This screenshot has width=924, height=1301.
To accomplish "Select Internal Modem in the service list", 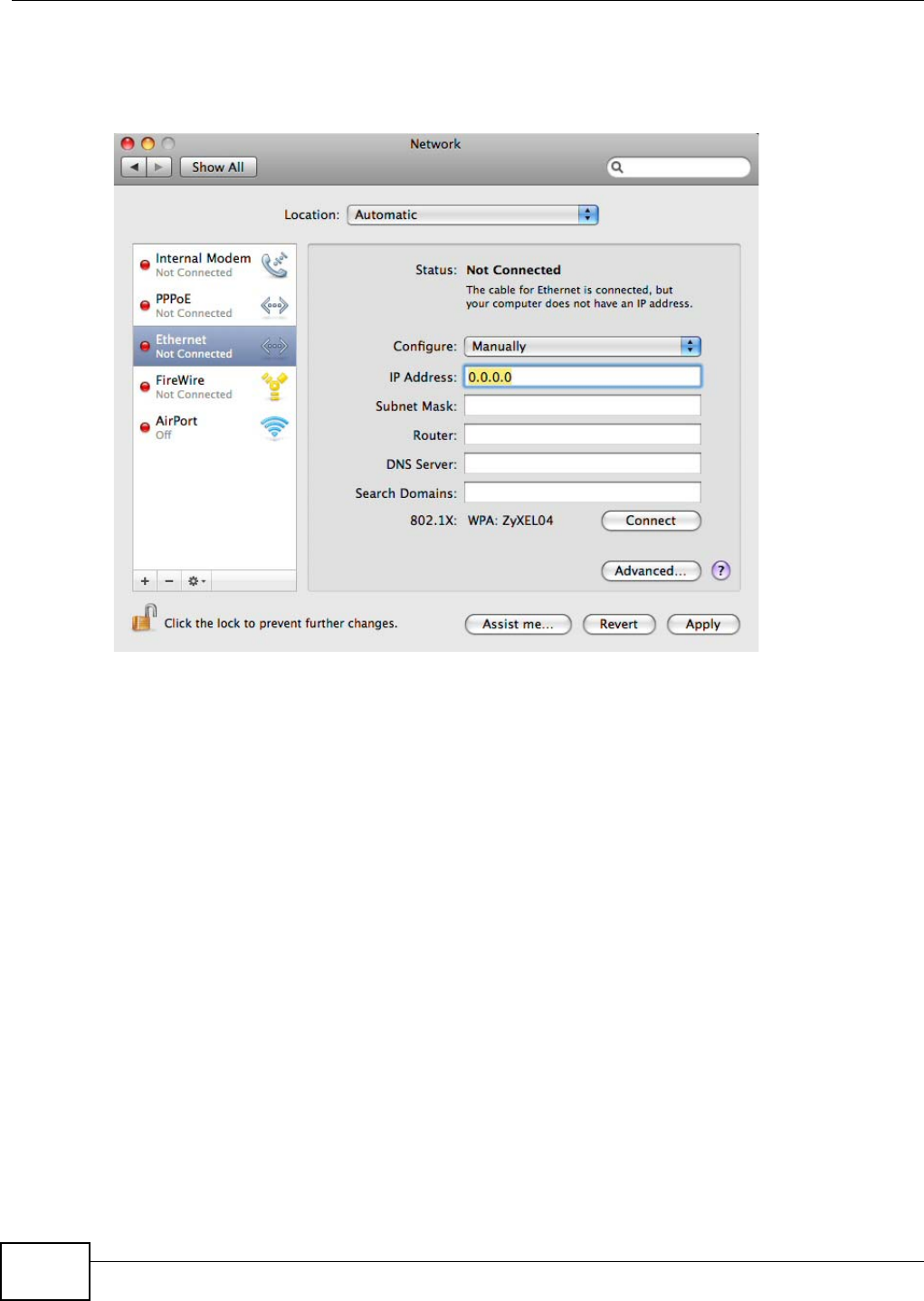I will (x=214, y=265).
